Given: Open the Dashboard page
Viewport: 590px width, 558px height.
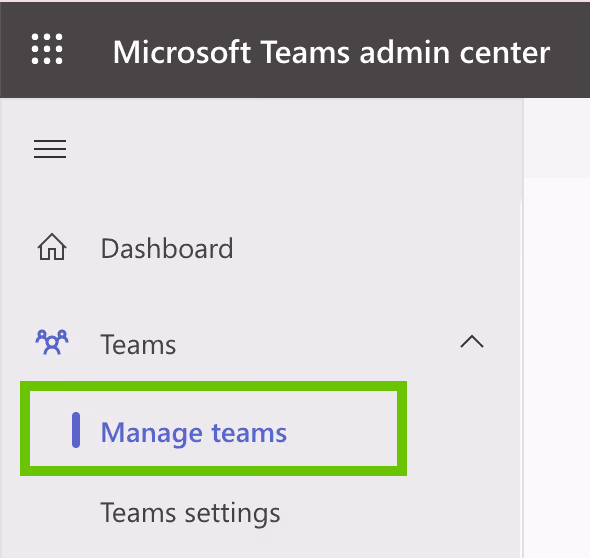Looking at the screenshot, I should [167, 249].
